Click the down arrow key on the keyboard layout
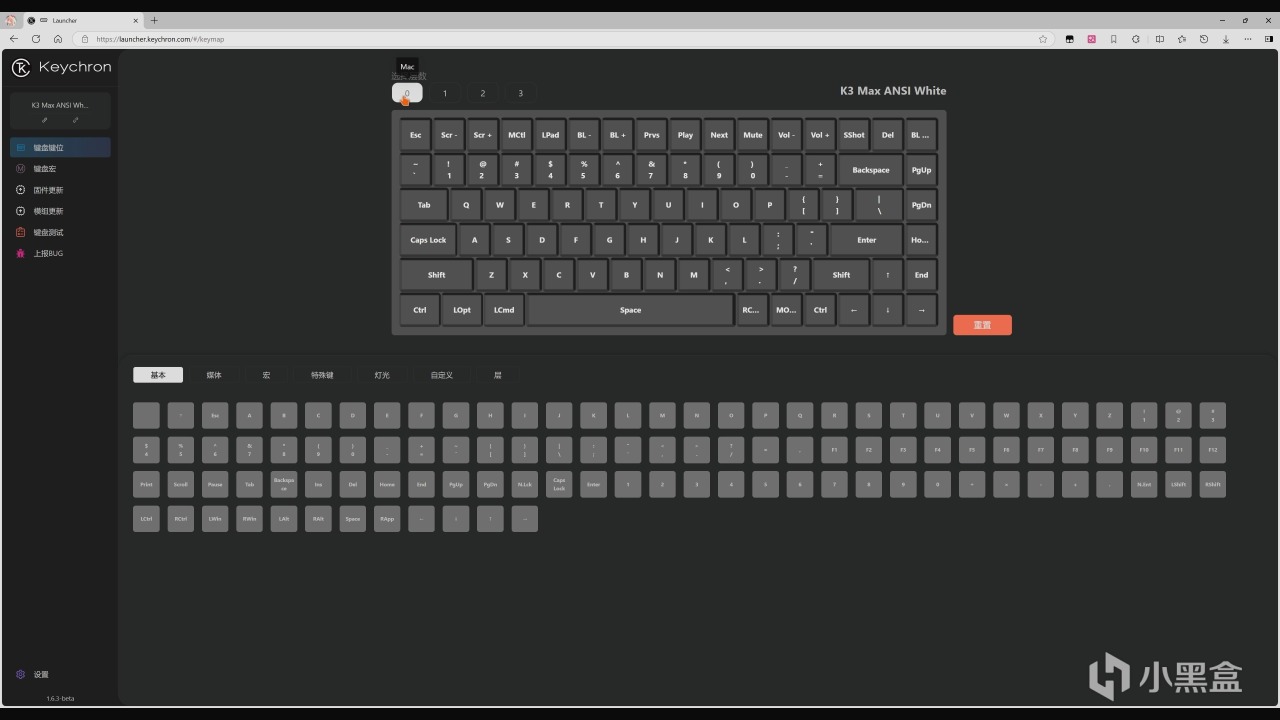The width and height of the screenshot is (1280, 720). (x=887, y=310)
